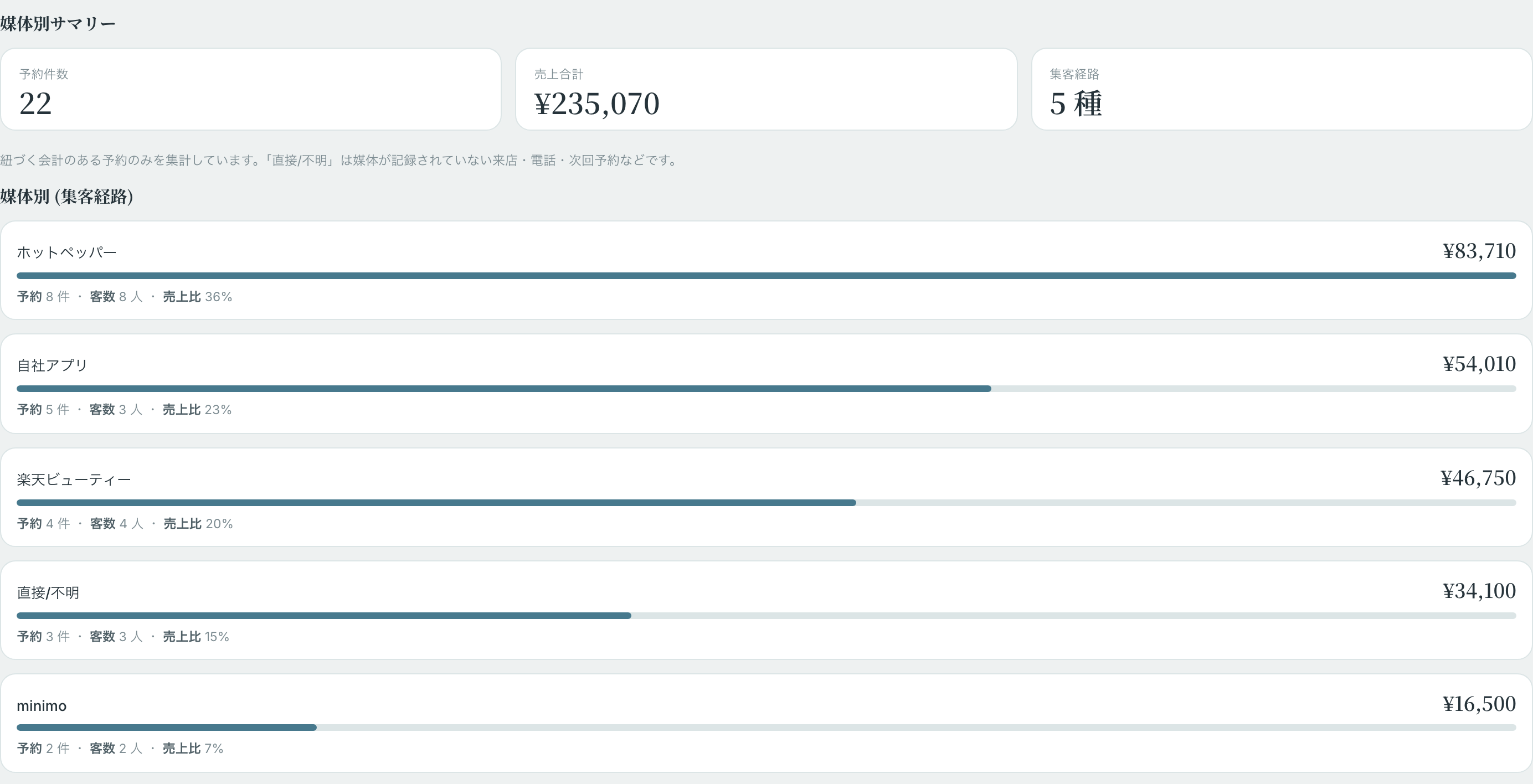The height and width of the screenshot is (784, 1533).
Task: Click the ¥16,500 sales amount
Action: (1479, 704)
